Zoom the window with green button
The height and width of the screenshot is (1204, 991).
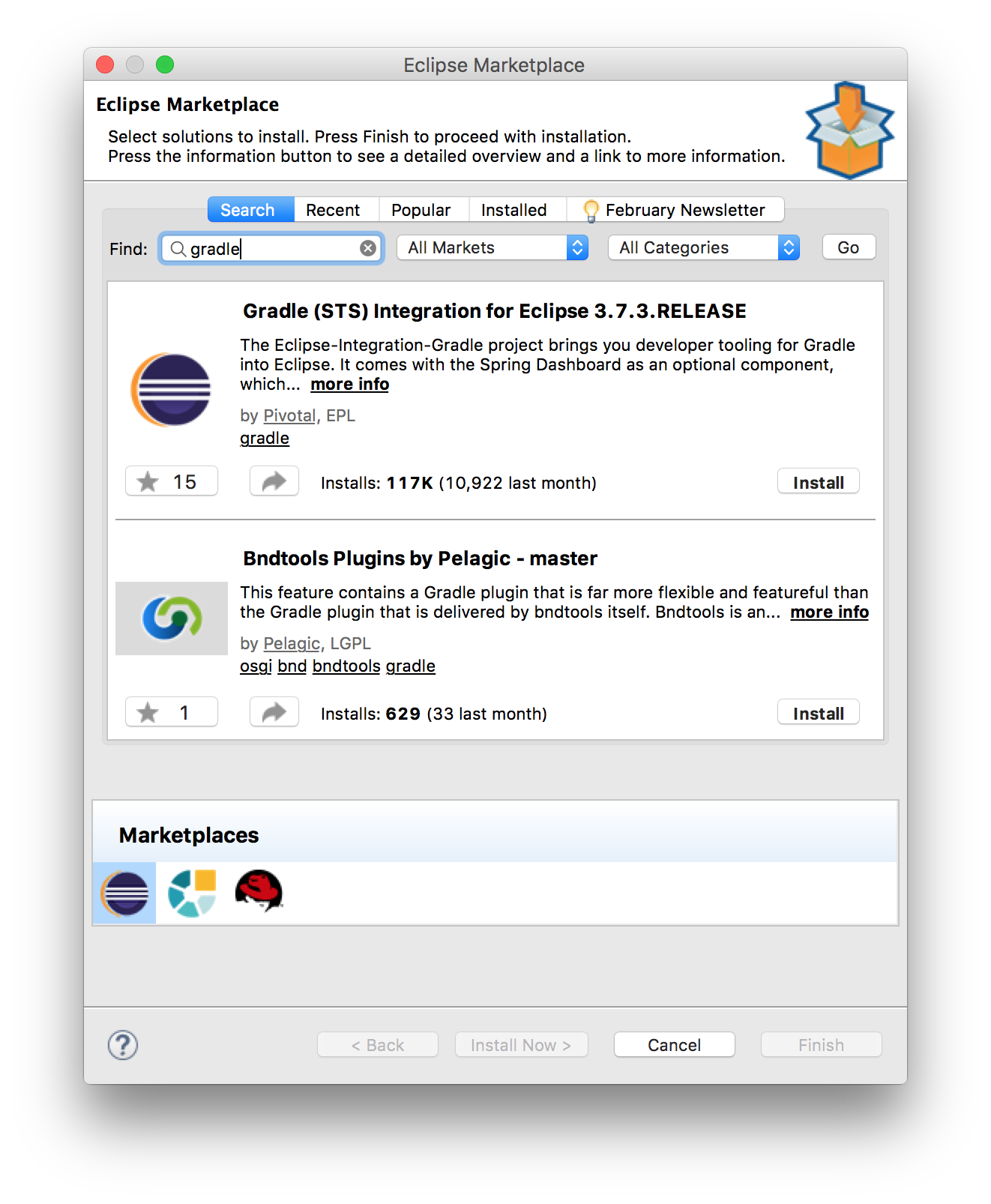(x=165, y=65)
